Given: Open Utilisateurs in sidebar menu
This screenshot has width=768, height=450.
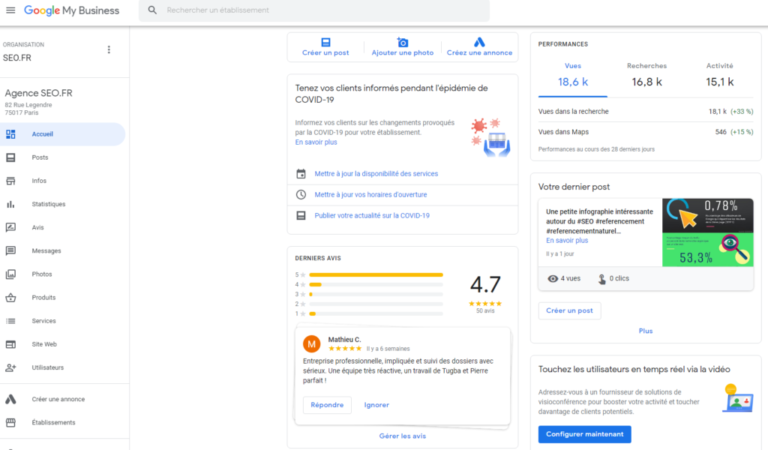Looking at the screenshot, I should (63, 368).
